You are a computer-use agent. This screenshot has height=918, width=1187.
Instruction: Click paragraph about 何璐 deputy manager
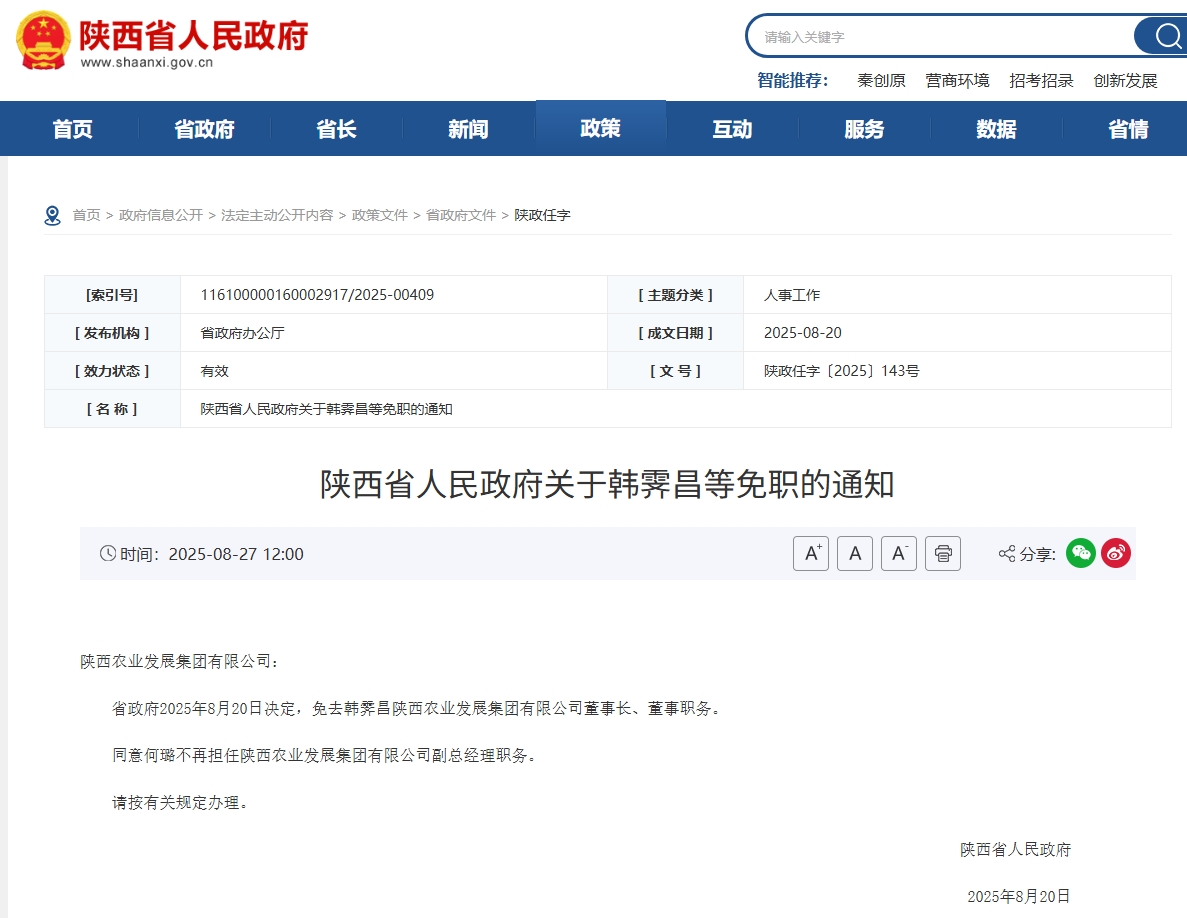pos(326,755)
